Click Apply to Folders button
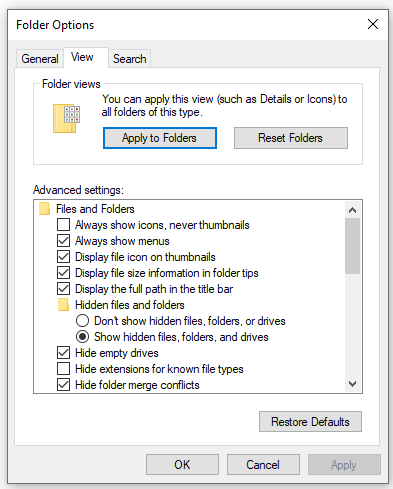Image resolution: width=393 pixels, height=489 pixels. point(160,138)
